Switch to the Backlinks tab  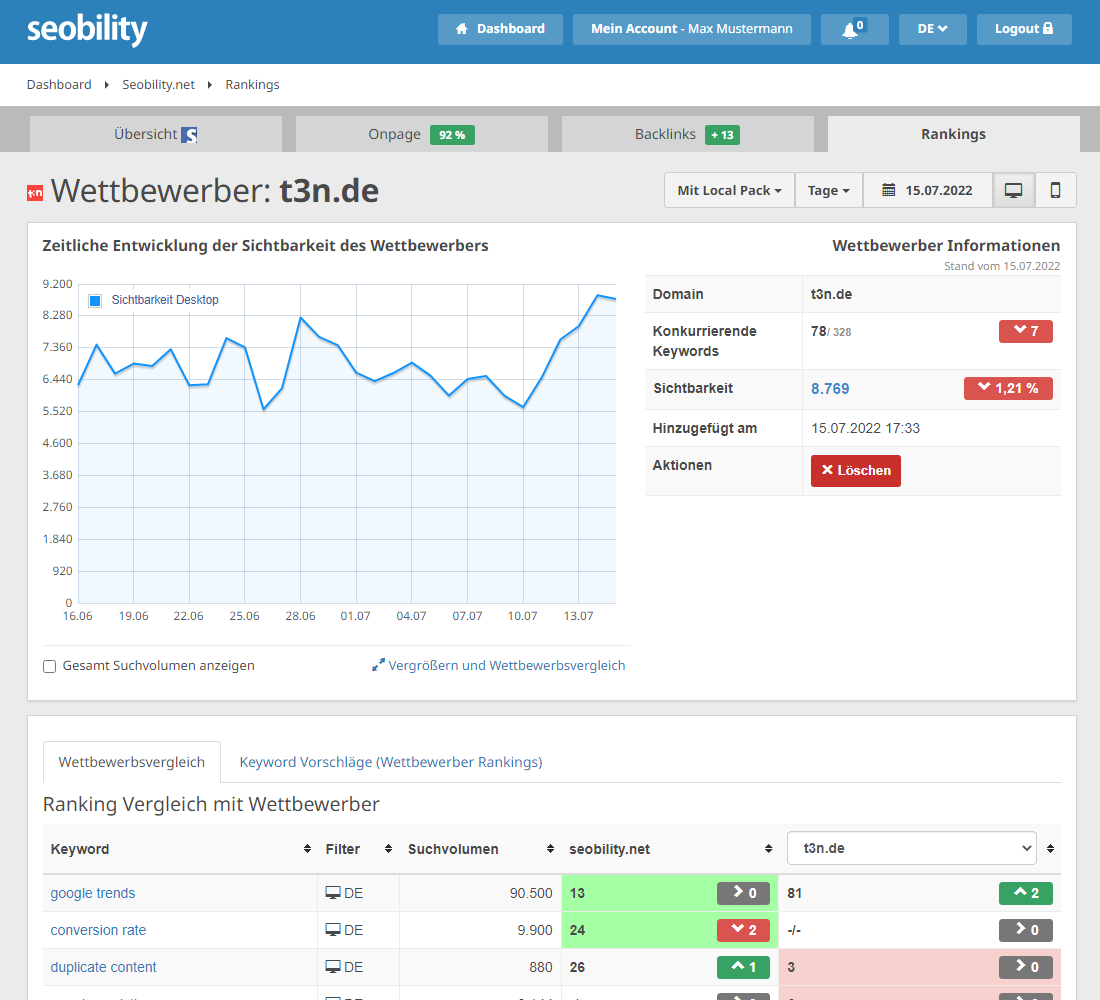(688, 134)
